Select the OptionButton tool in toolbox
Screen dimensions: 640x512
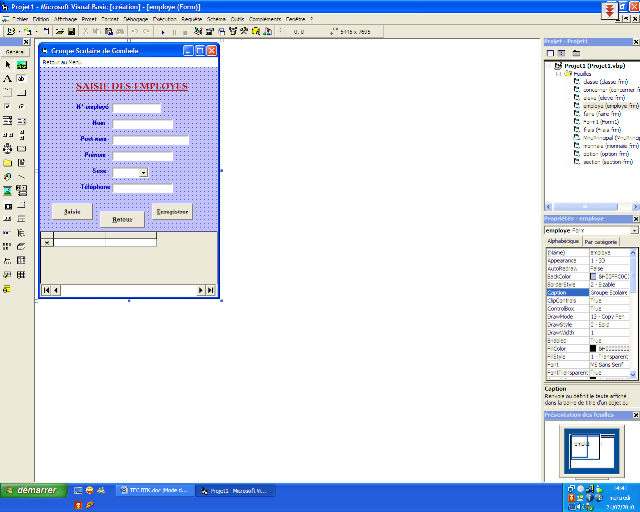coord(21,106)
